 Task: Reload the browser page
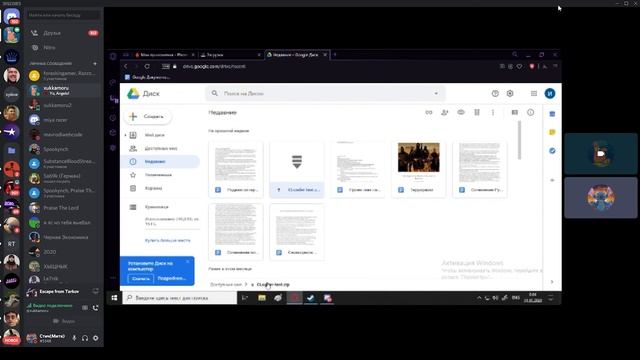click(x=147, y=67)
